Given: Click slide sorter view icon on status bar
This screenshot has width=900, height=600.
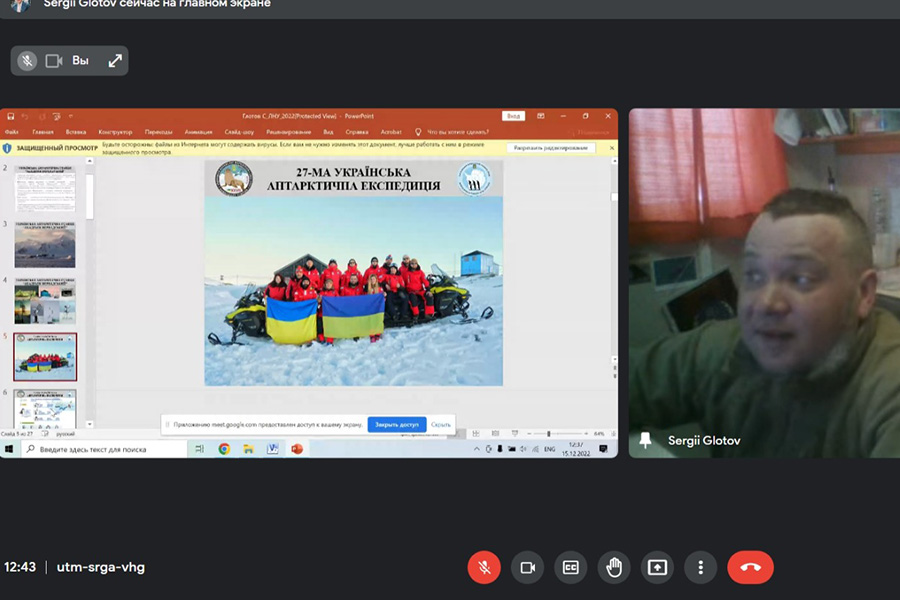Looking at the screenshot, I should pos(476,433).
